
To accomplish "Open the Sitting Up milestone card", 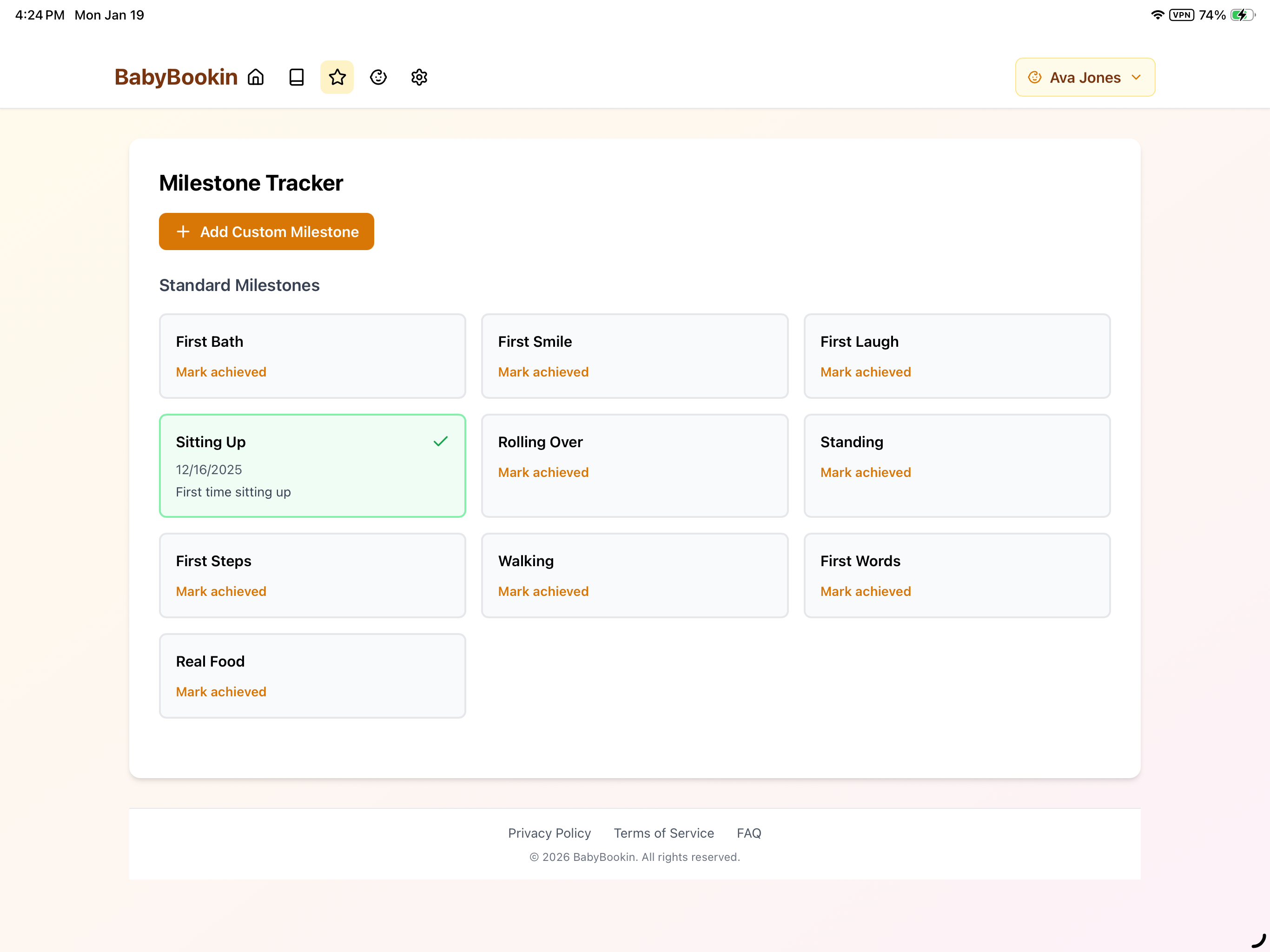I will pyautogui.click(x=312, y=466).
